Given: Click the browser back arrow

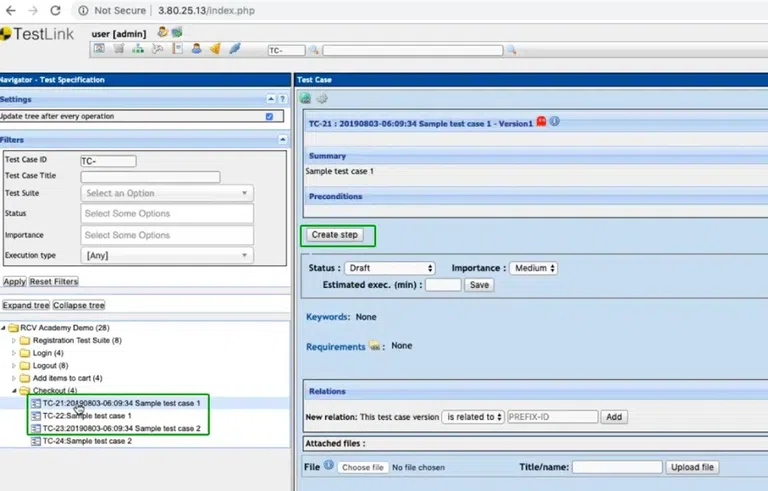Looking at the screenshot, I should pyautogui.click(x=10, y=10).
